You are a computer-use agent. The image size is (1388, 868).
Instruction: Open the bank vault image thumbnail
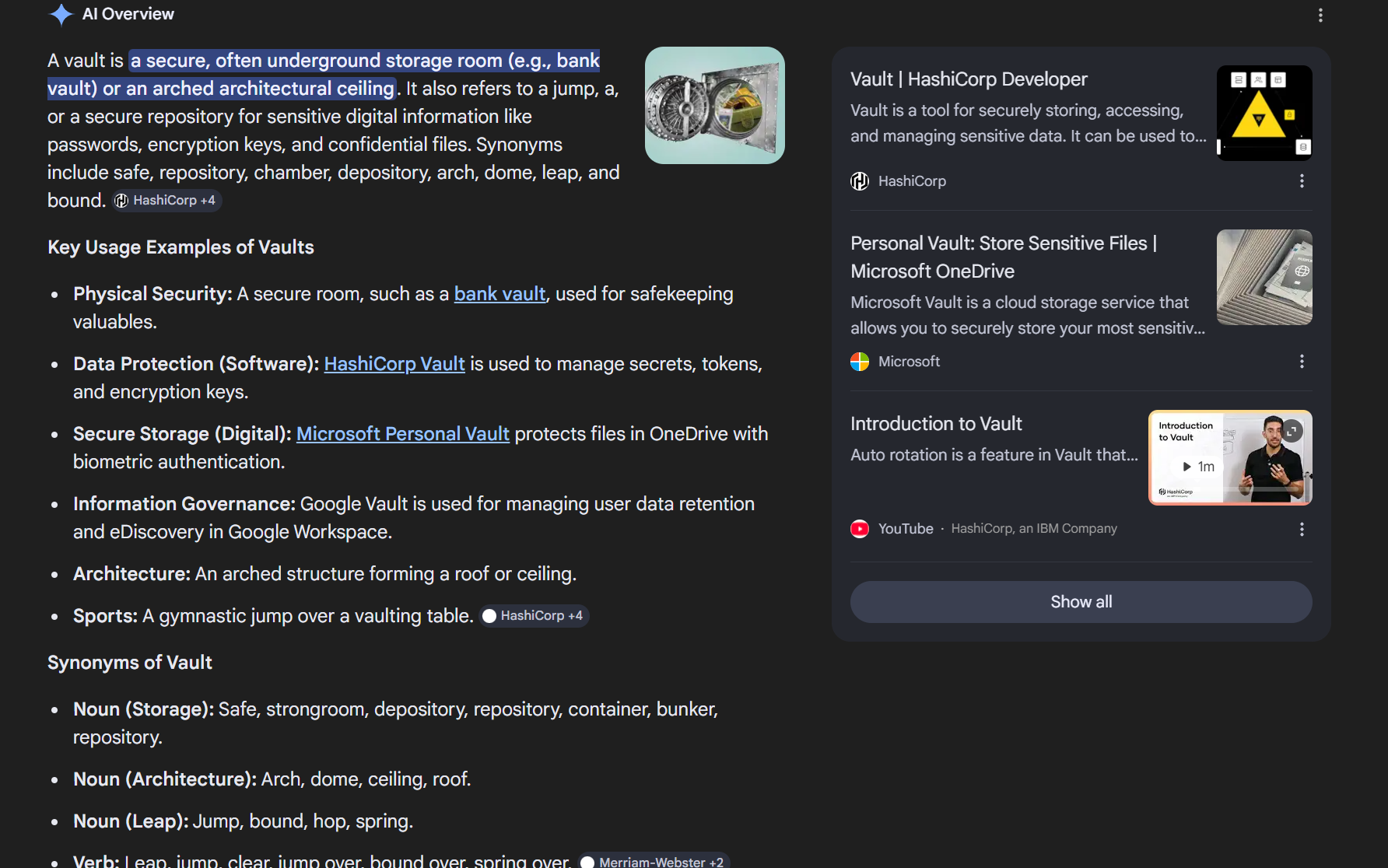(715, 106)
